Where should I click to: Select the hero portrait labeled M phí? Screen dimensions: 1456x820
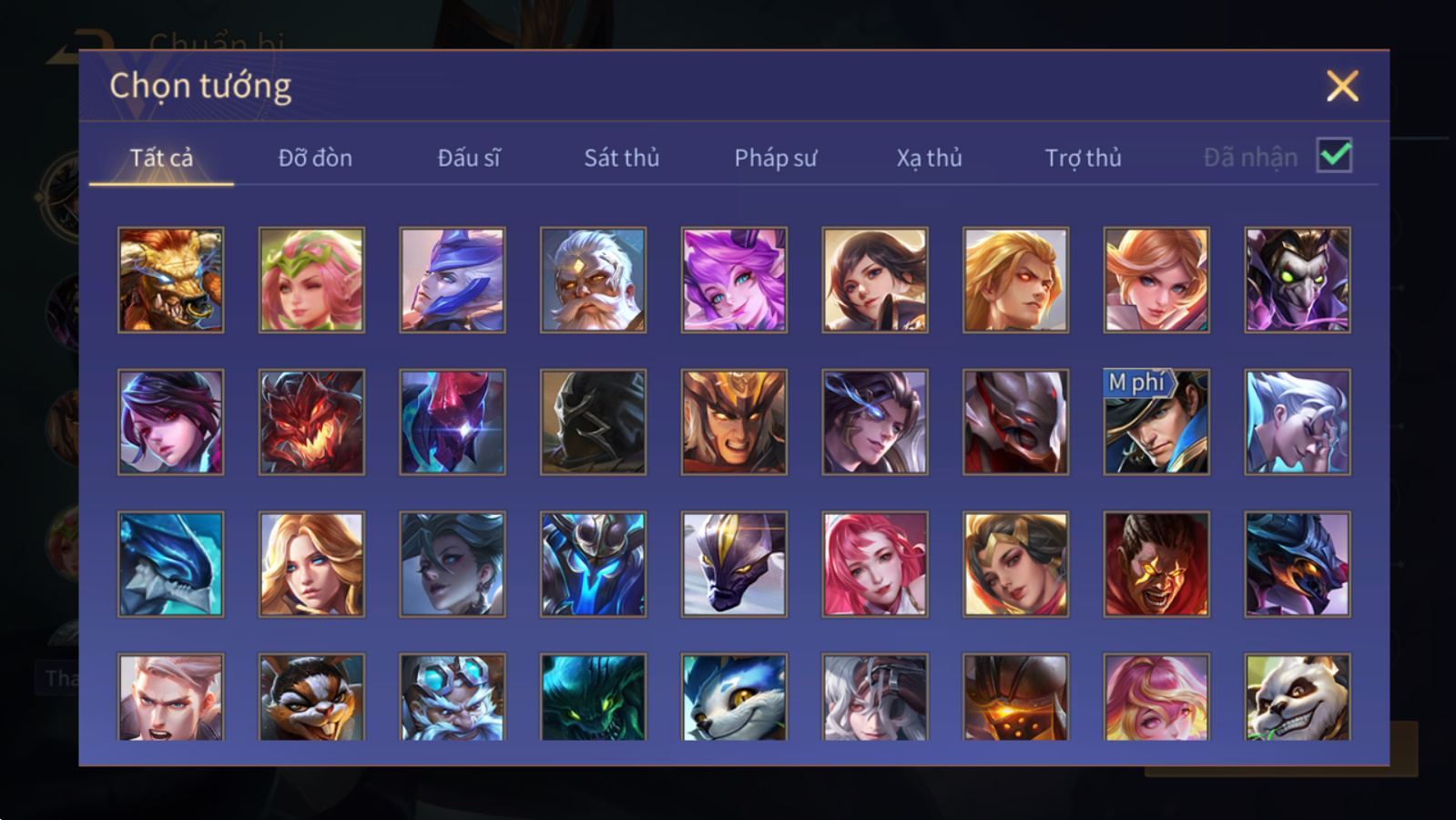[1156, 422]
